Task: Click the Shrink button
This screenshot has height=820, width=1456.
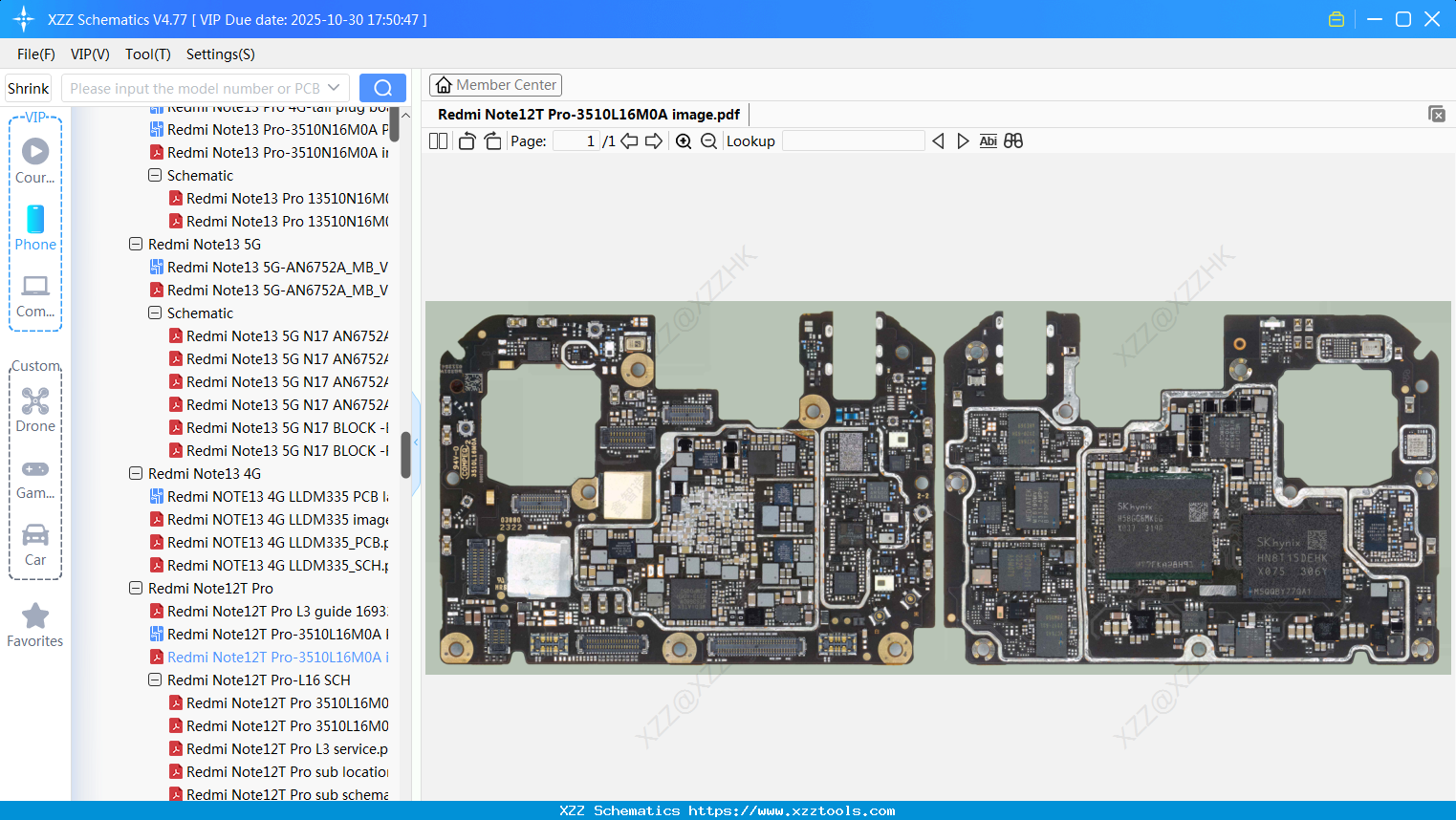Action: [28, 87]
